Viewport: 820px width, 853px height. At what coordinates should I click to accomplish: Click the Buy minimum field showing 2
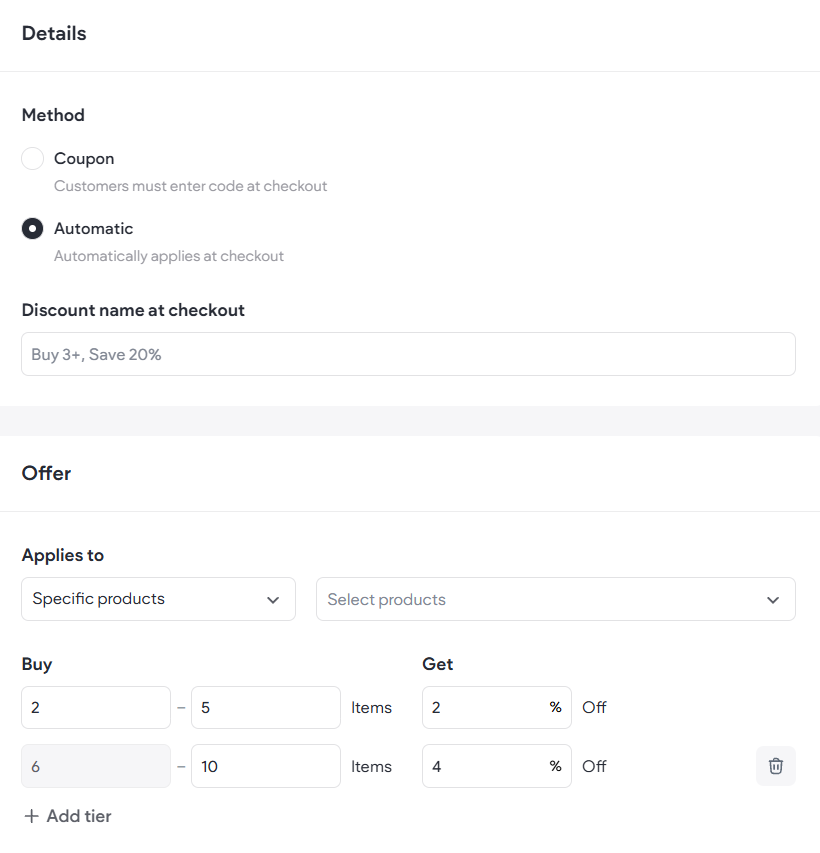tap(96, 707)
